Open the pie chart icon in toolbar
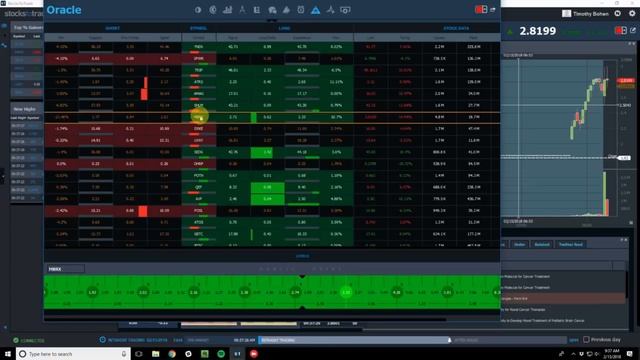 272,10
